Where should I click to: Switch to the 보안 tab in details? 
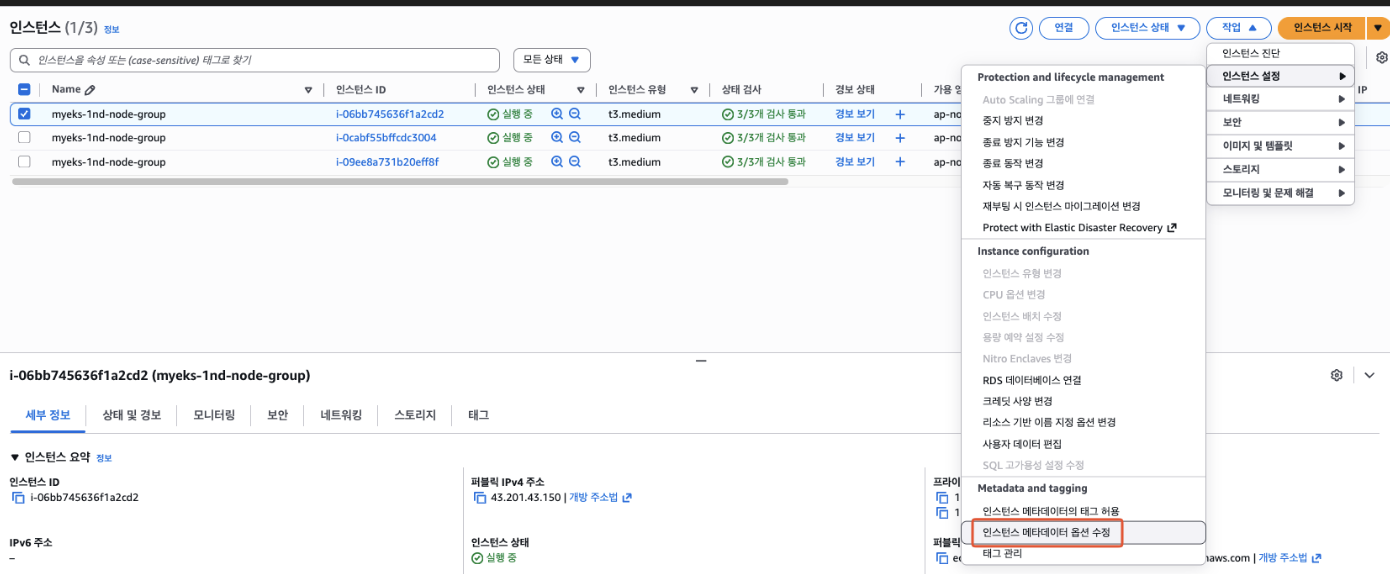pyautogui.click(x=277, y=415)
